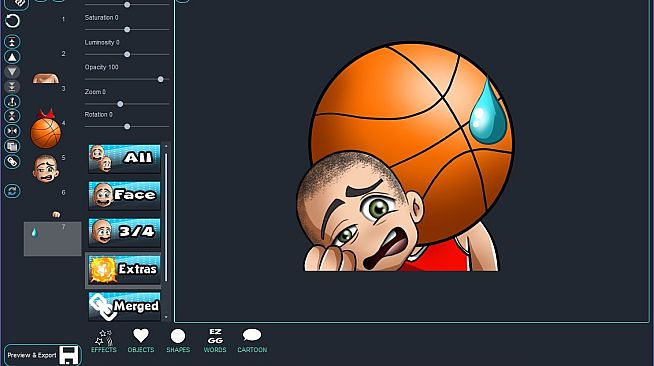Click the joystick-shaped position icon
Image resolution: width=654 pixels, height=366 pixels.
coord(12,101)
